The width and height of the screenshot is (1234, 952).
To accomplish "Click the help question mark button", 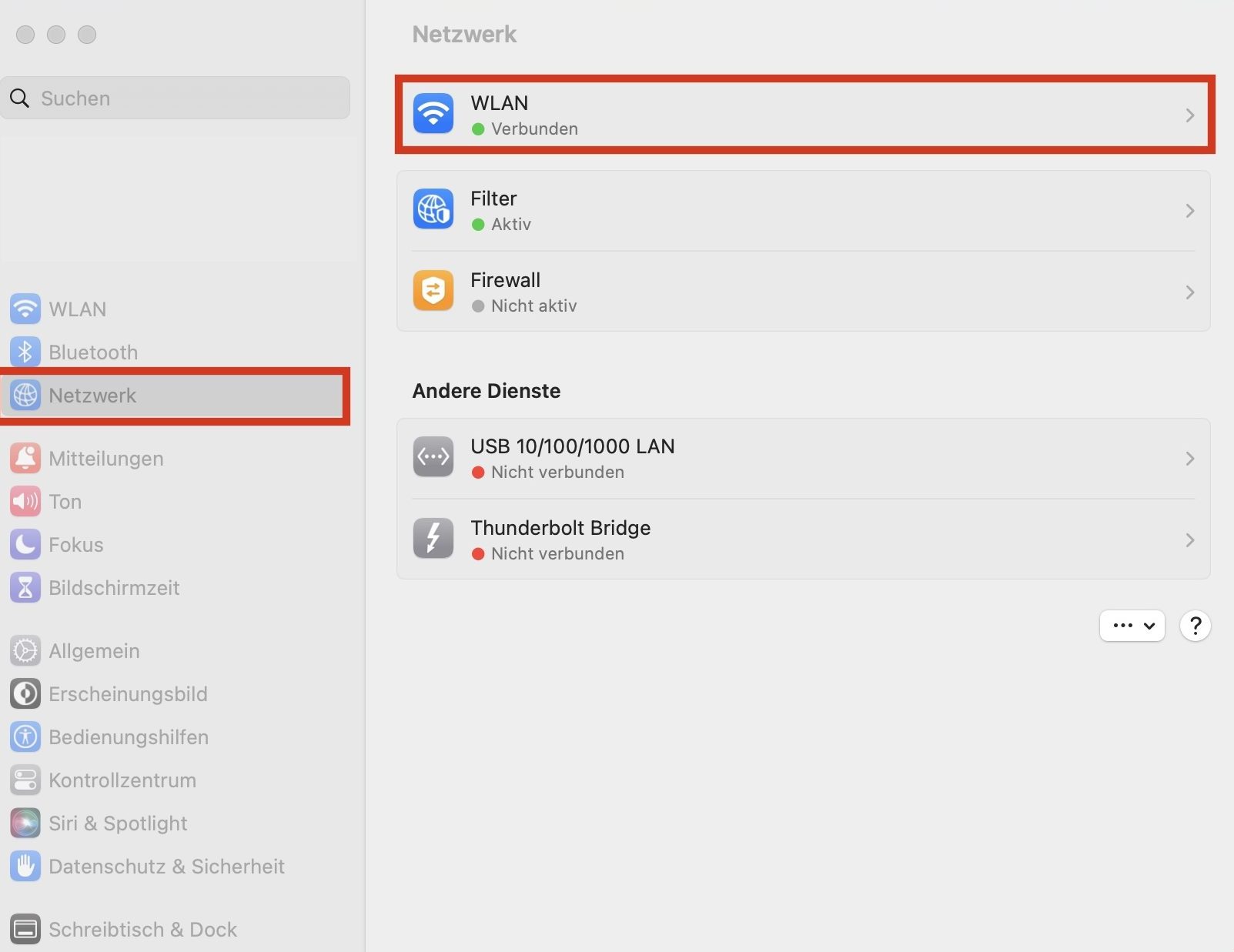I will (x=1195, y=626).
